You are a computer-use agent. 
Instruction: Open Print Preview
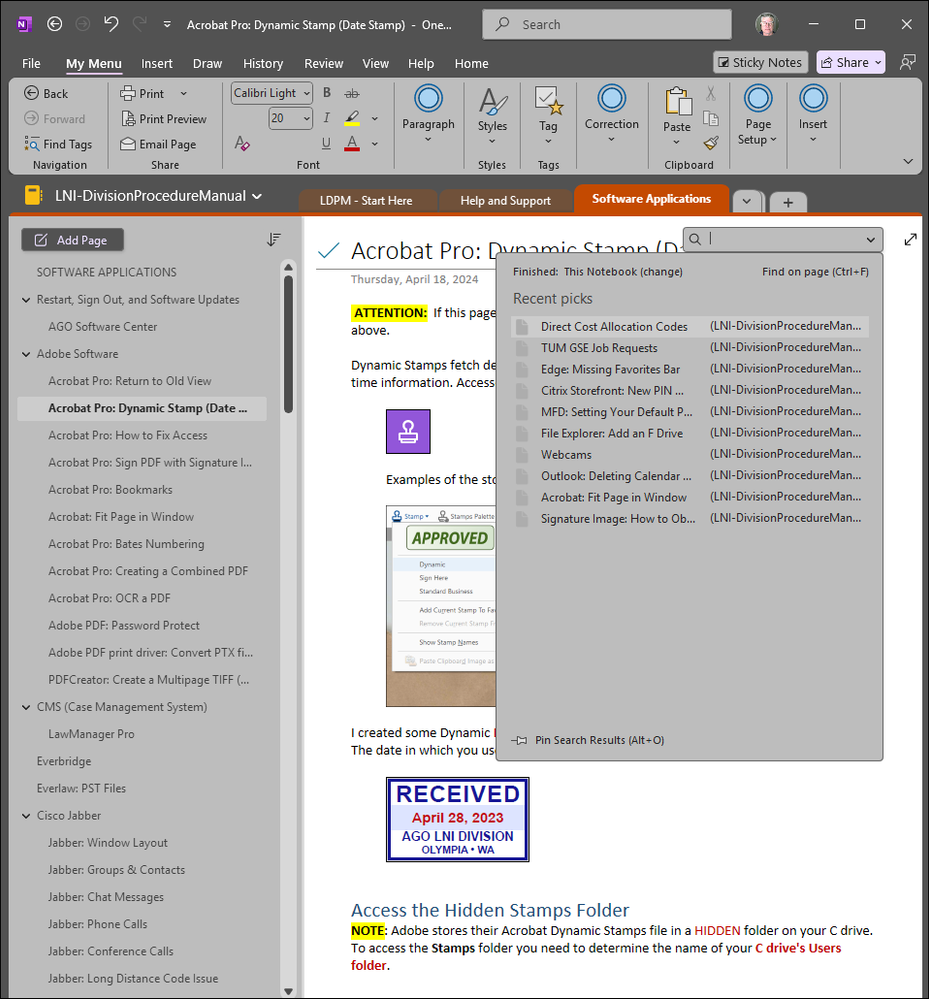pyautogui.click(x=164, y=119)
